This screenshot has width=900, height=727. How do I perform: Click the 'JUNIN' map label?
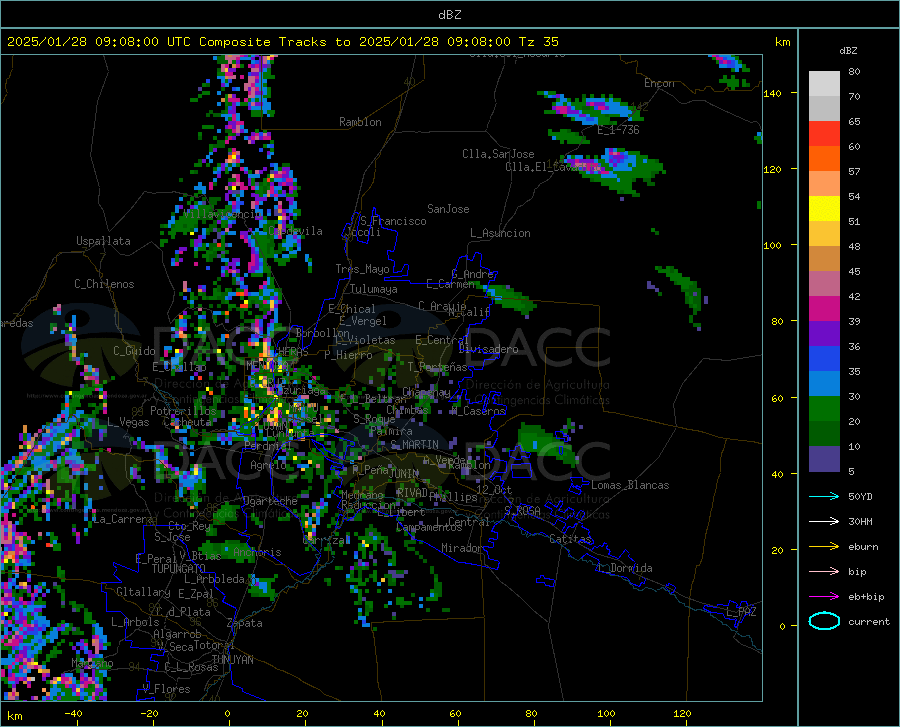pyautogui.click(x=404, y=474)
